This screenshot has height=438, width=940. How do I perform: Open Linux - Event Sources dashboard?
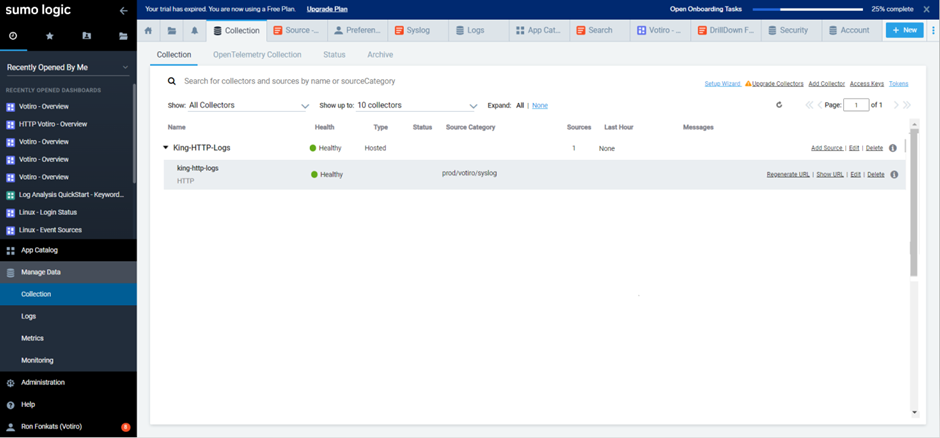50,230
